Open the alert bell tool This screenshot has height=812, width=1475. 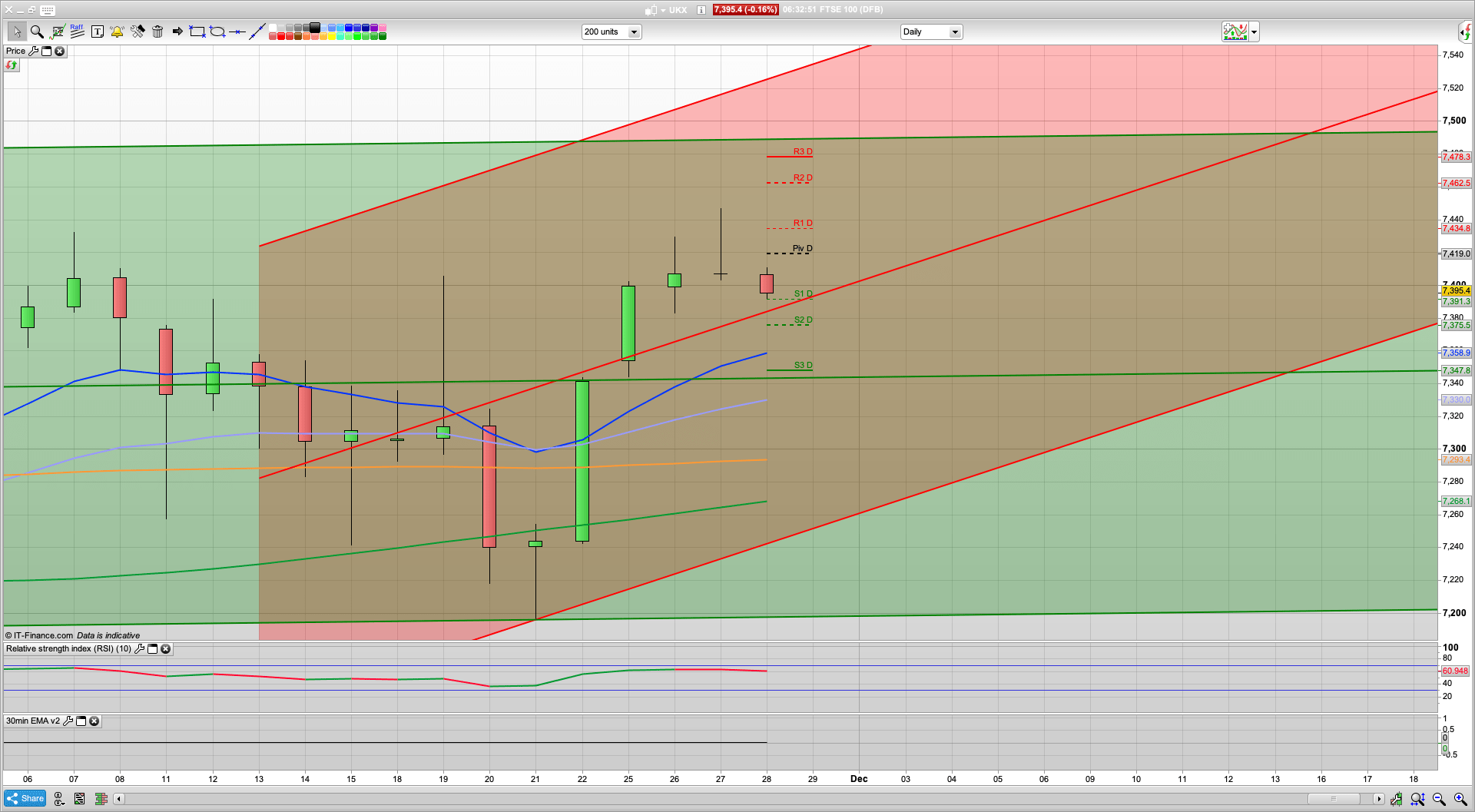(x=117, y=31)
